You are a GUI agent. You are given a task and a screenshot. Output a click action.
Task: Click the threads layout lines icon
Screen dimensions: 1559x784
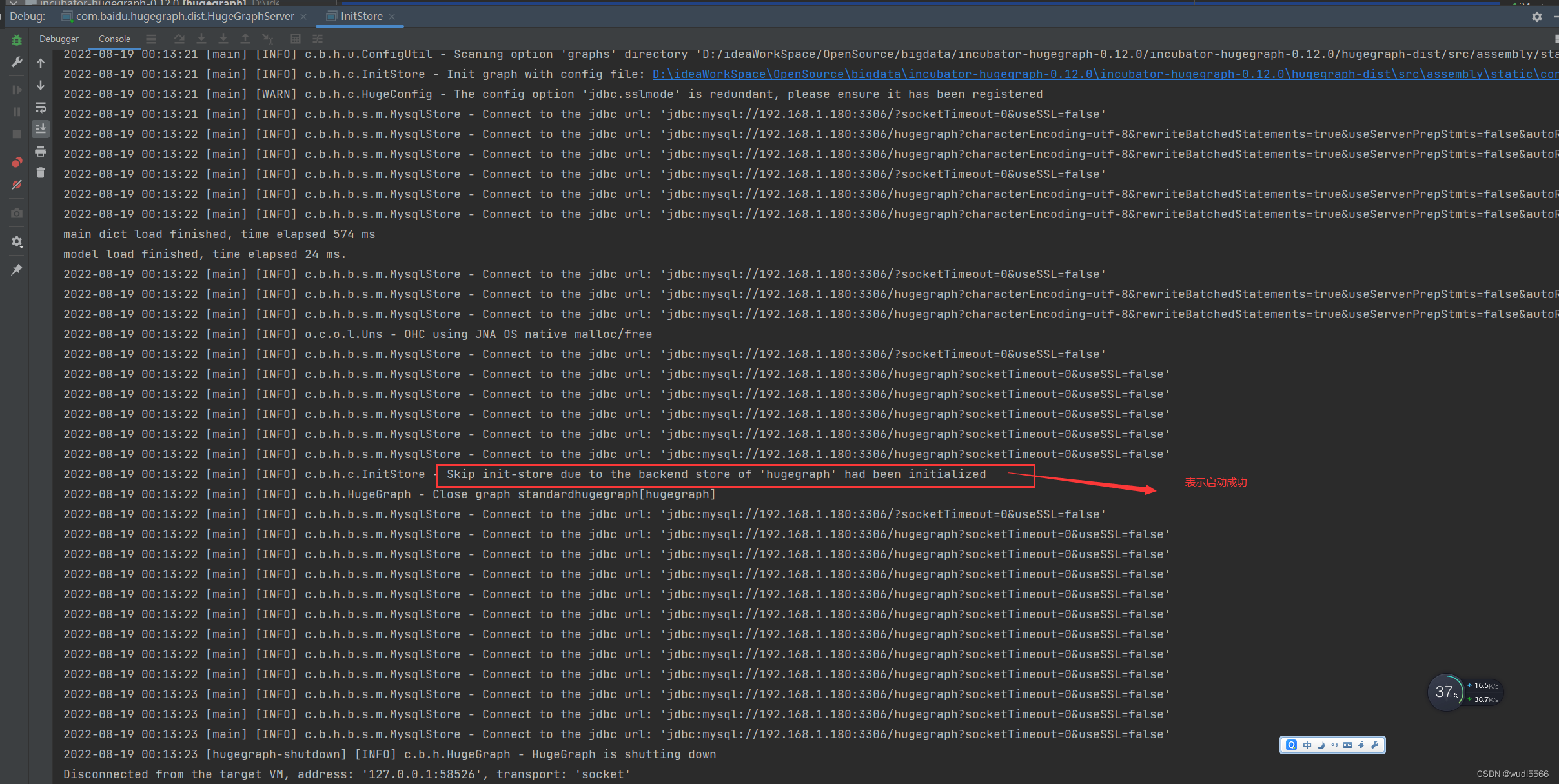tap(151, 39)
